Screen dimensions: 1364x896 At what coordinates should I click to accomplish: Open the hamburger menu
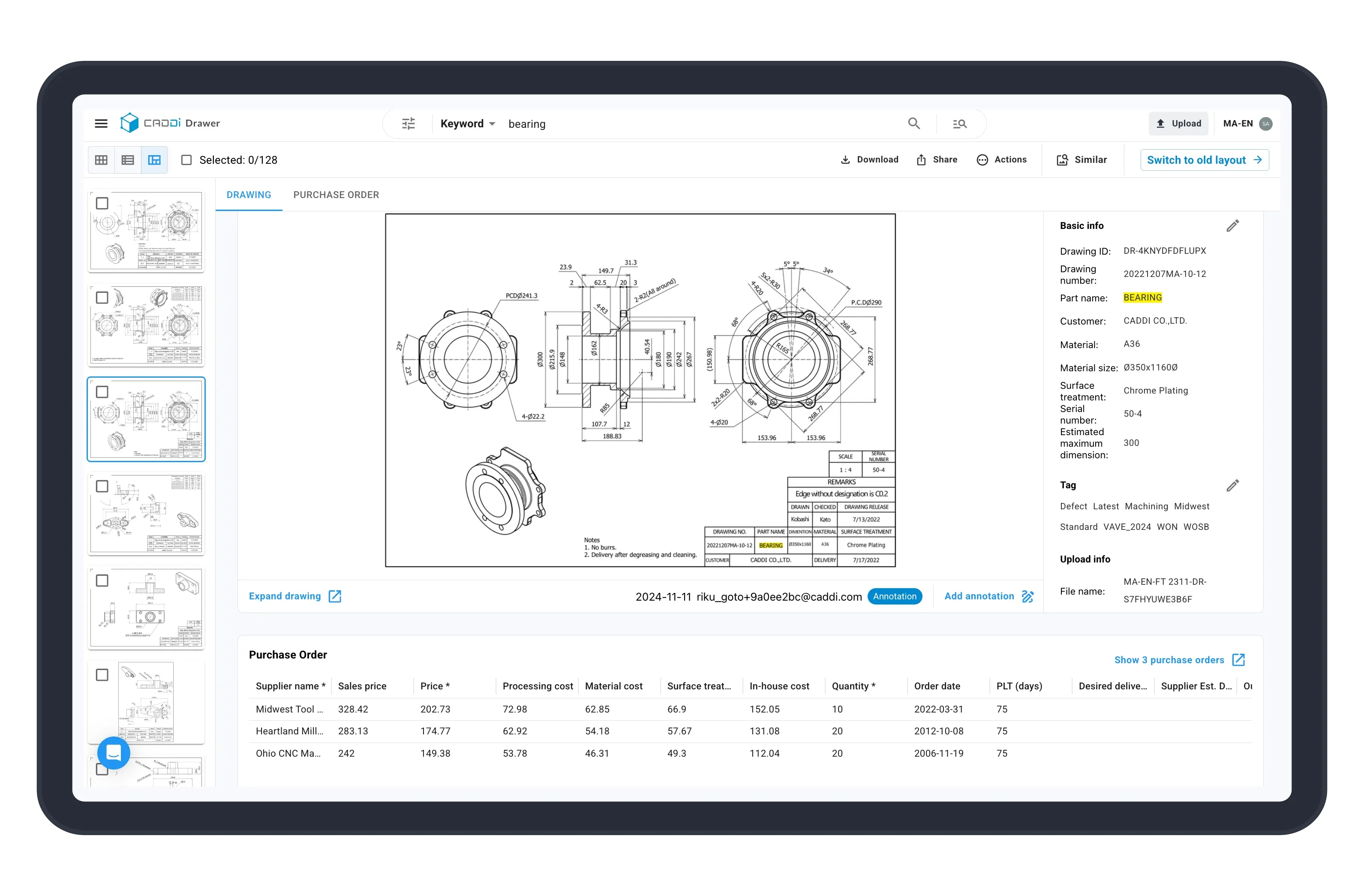click(101, 123)
